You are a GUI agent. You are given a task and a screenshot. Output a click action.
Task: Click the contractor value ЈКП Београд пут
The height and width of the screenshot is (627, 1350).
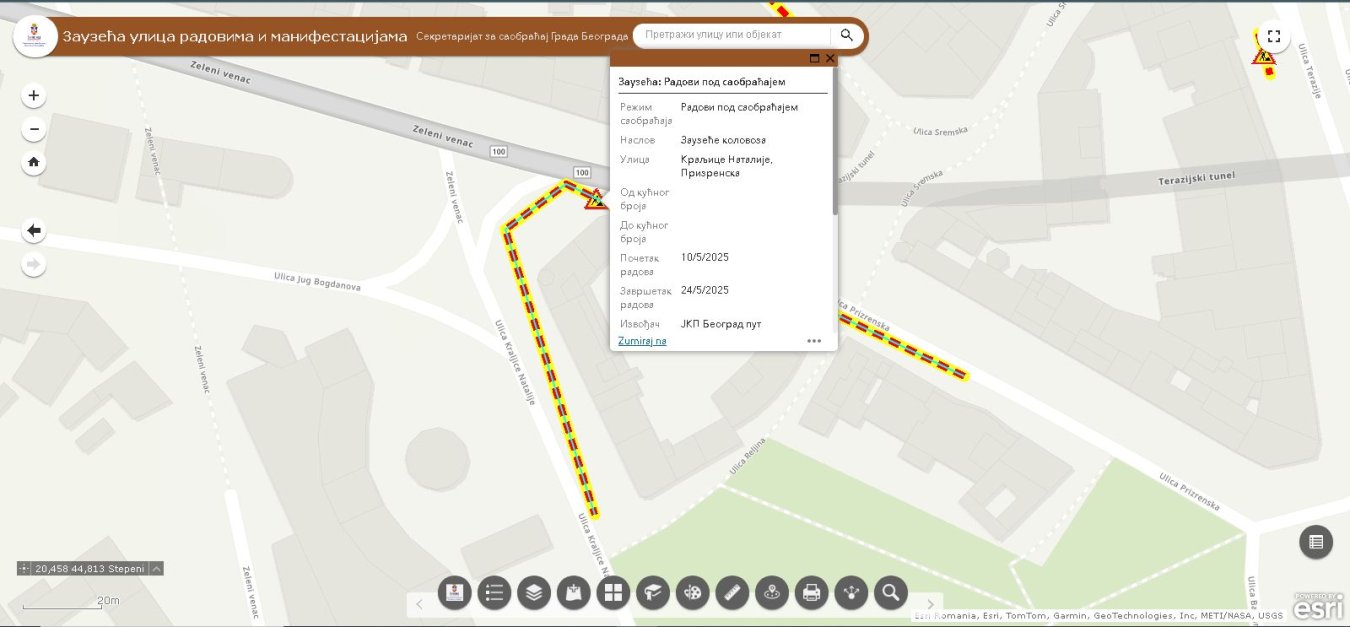click(x=720, y=325)
